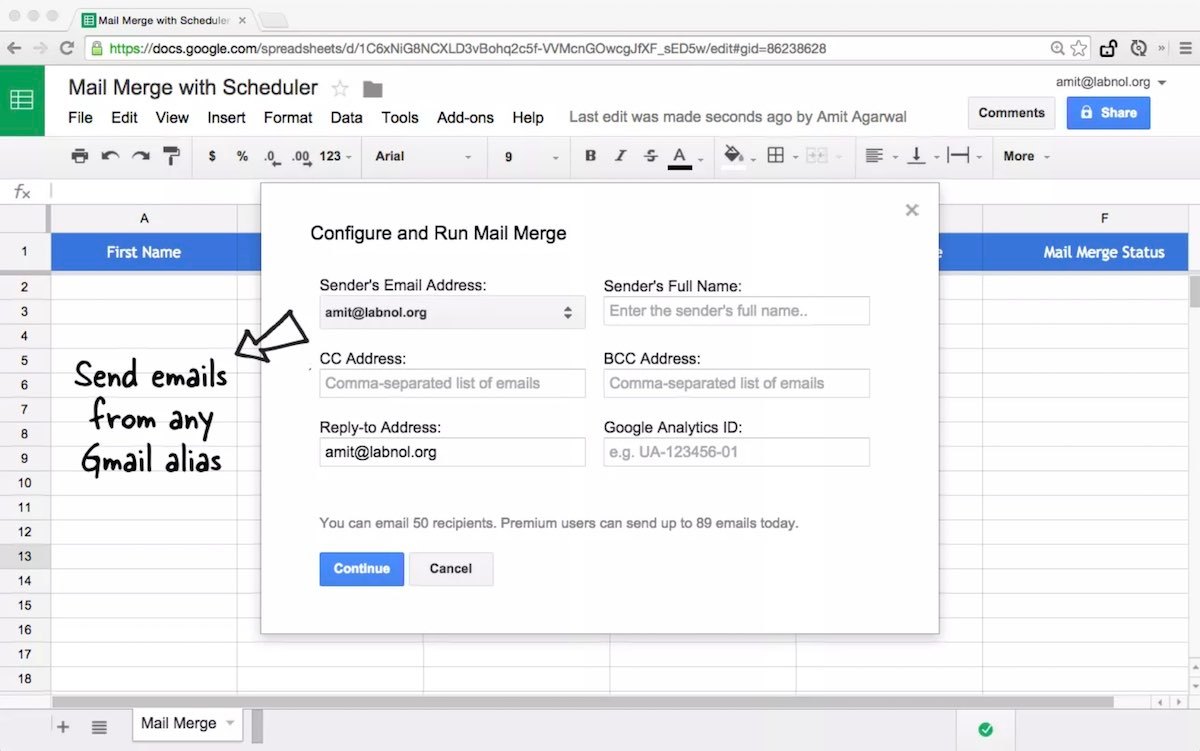
Task: Click the green checkmark status icon
Action: click(x=985, y=729)
